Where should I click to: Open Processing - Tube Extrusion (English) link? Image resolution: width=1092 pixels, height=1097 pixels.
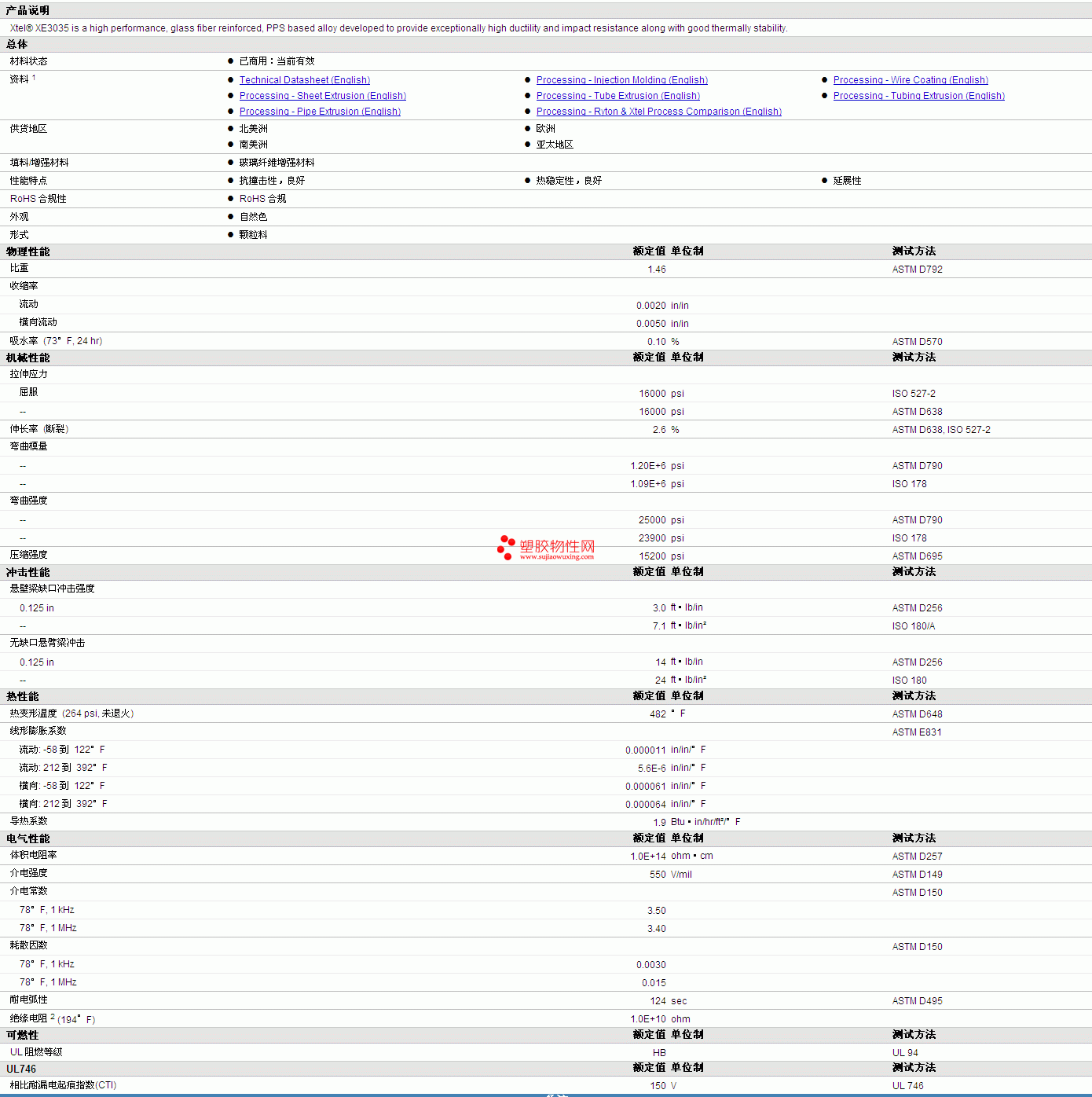pyautogui.click(x=618, y=96)
